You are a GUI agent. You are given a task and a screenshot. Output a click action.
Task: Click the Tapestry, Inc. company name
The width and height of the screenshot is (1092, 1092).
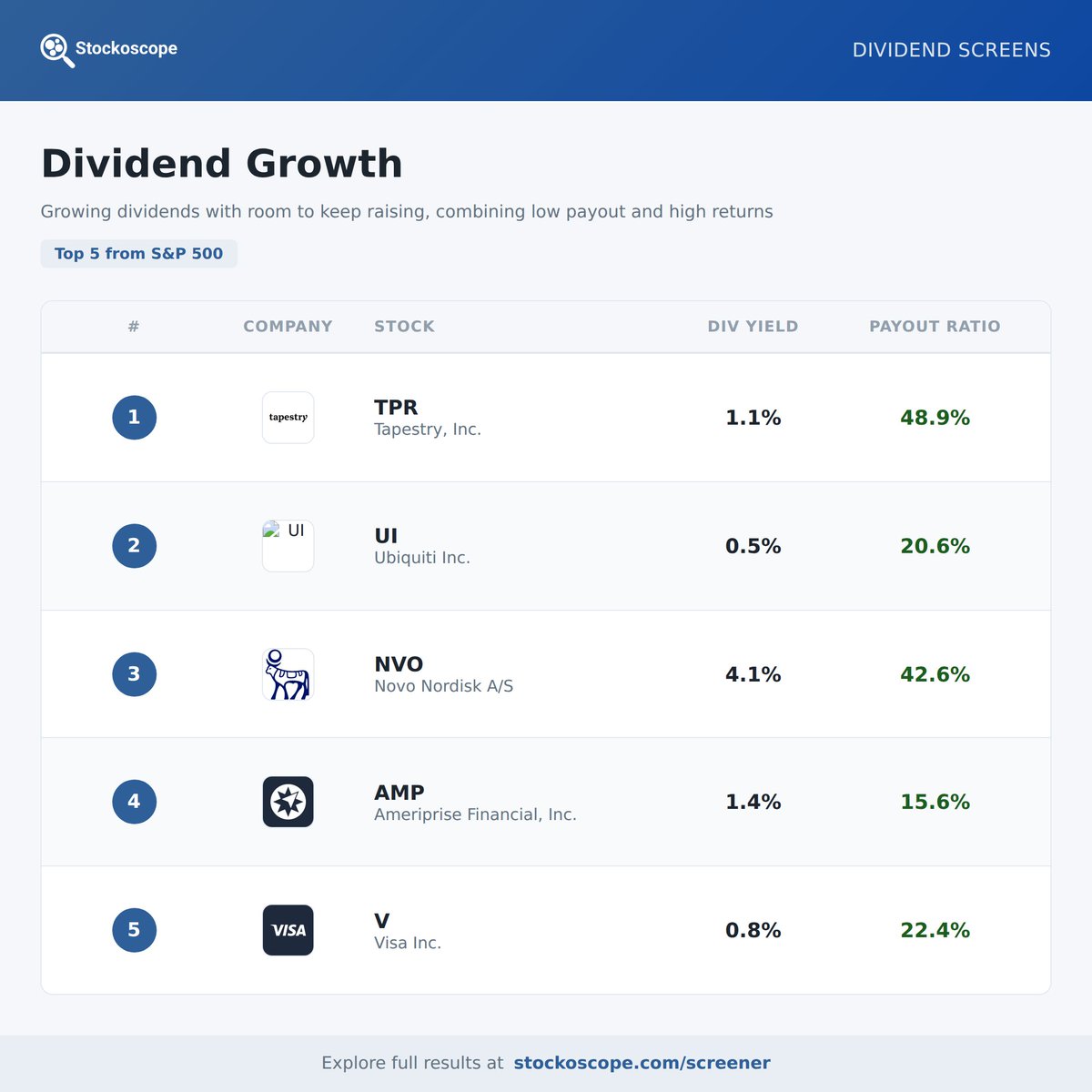428,430
